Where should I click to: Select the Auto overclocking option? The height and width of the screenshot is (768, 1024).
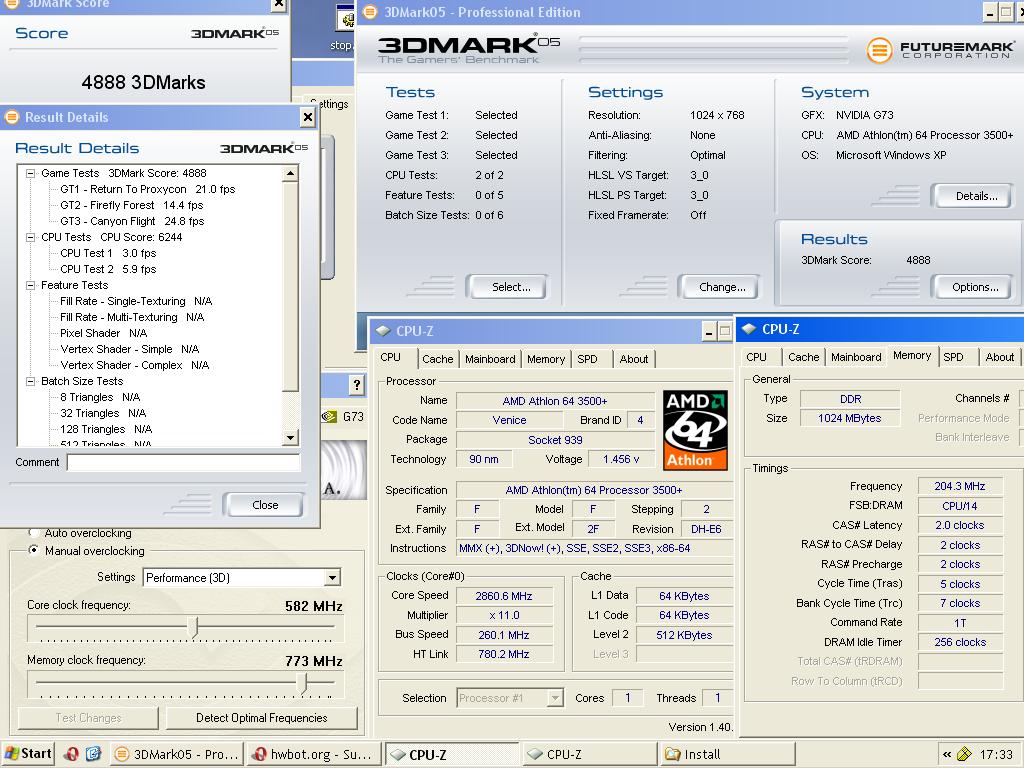pos(34,533)
